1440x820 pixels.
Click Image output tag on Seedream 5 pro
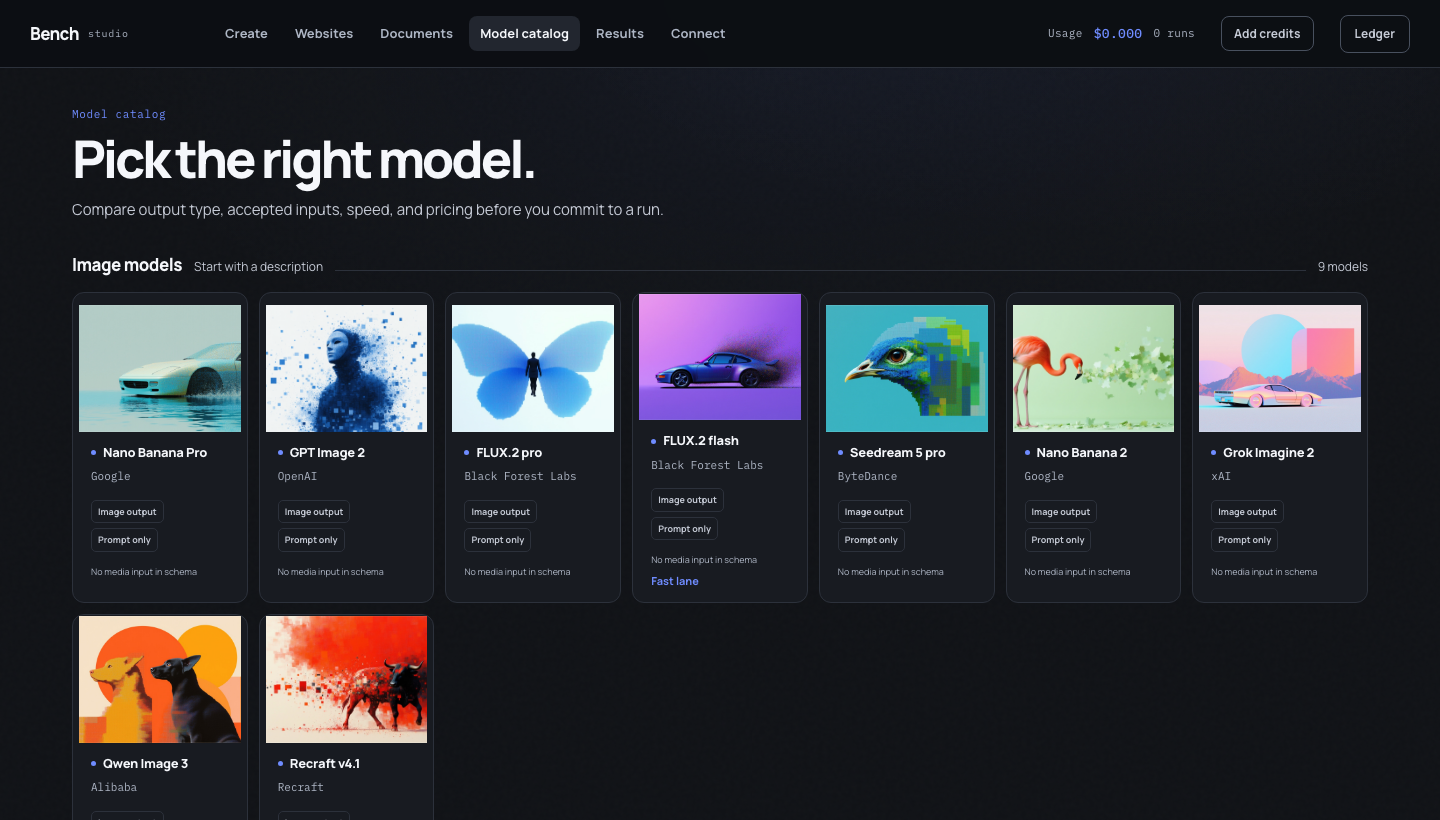click(x=874, y=512)
